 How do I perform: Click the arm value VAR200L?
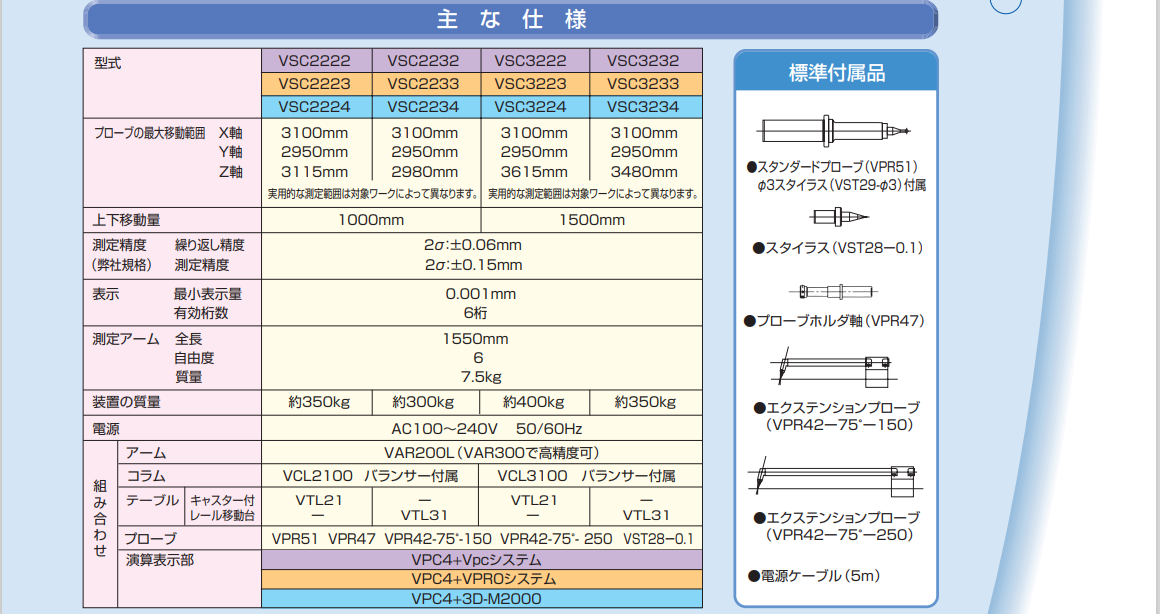click(419, 453)
